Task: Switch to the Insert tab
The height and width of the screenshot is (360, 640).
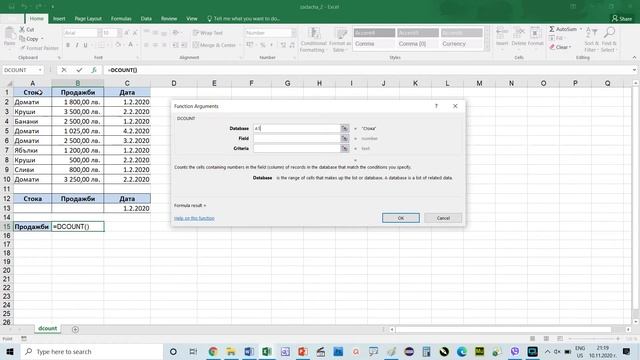Action: [59, 18]
